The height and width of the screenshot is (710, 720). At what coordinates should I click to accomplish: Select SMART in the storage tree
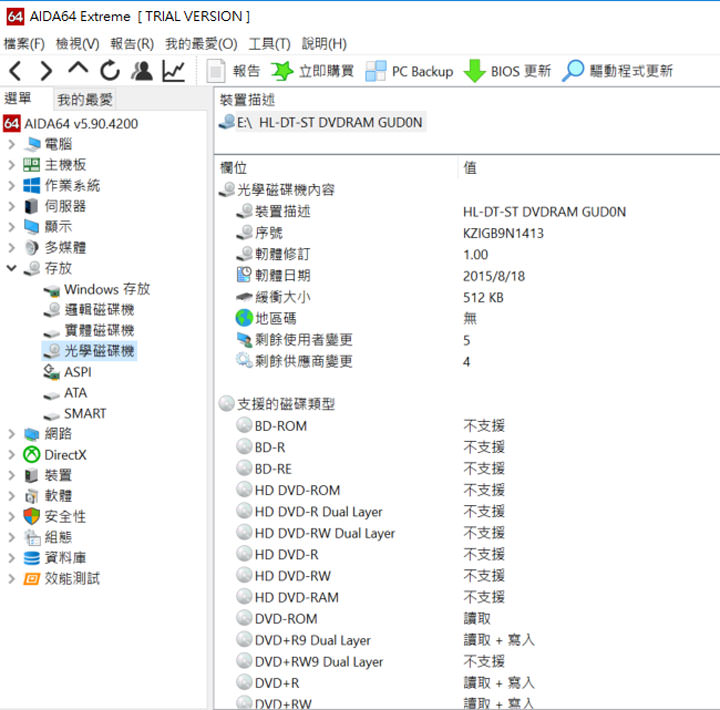(85, 413)
